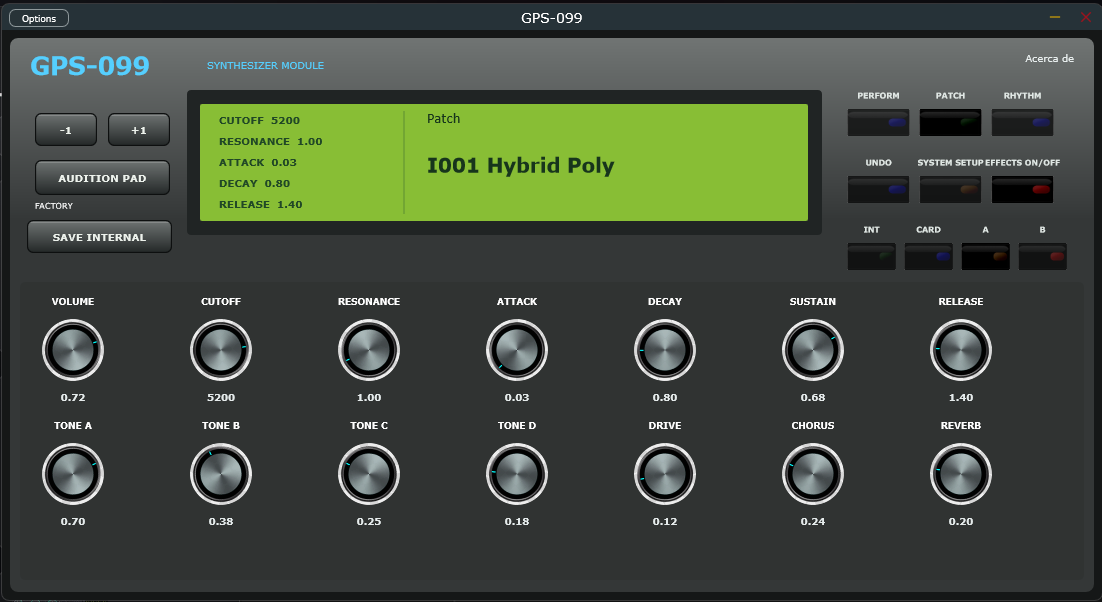
Task: Trigger the Audition Pad button
Action: pos(103,178)
